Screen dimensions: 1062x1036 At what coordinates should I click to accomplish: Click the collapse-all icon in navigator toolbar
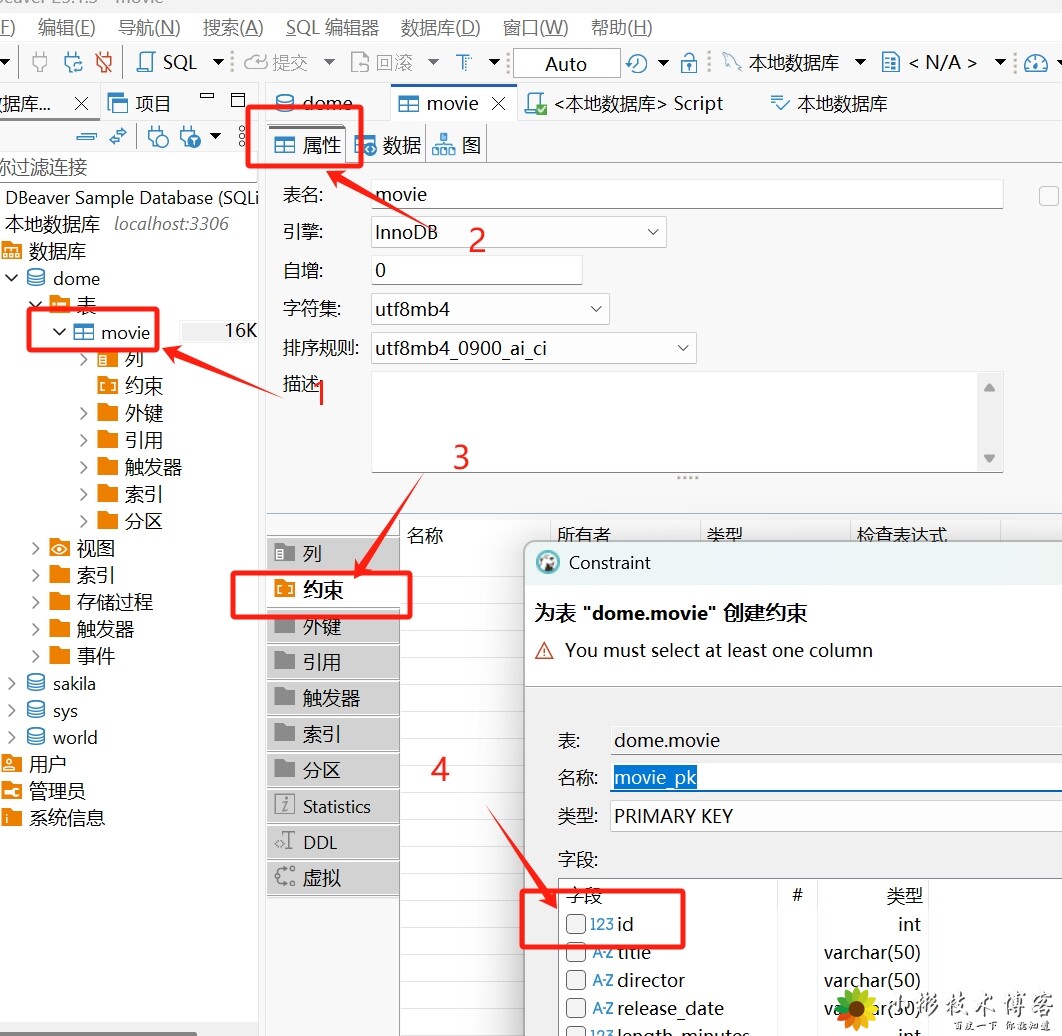tap(86, 136)
